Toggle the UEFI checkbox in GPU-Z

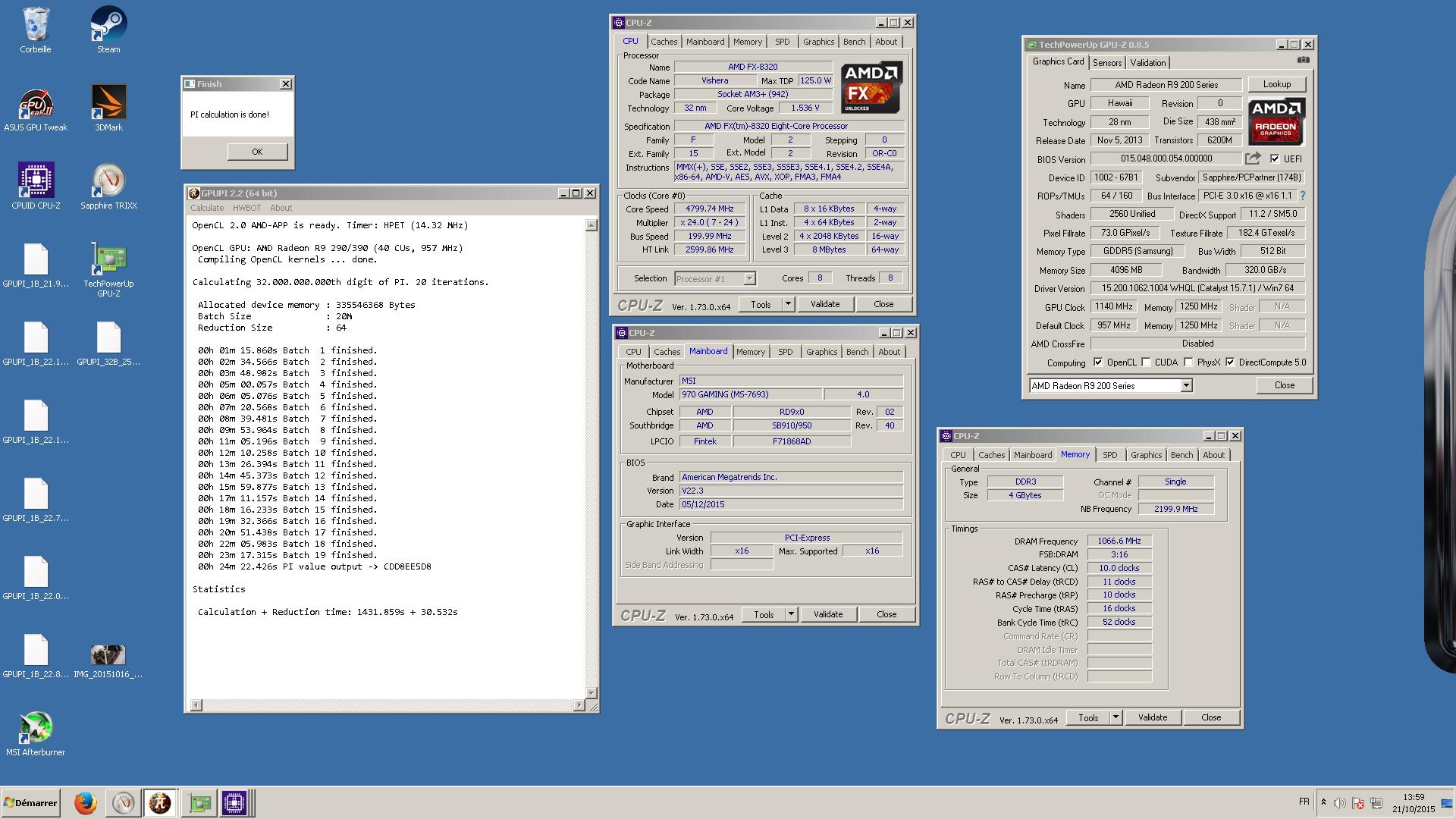click(1275, 158)
